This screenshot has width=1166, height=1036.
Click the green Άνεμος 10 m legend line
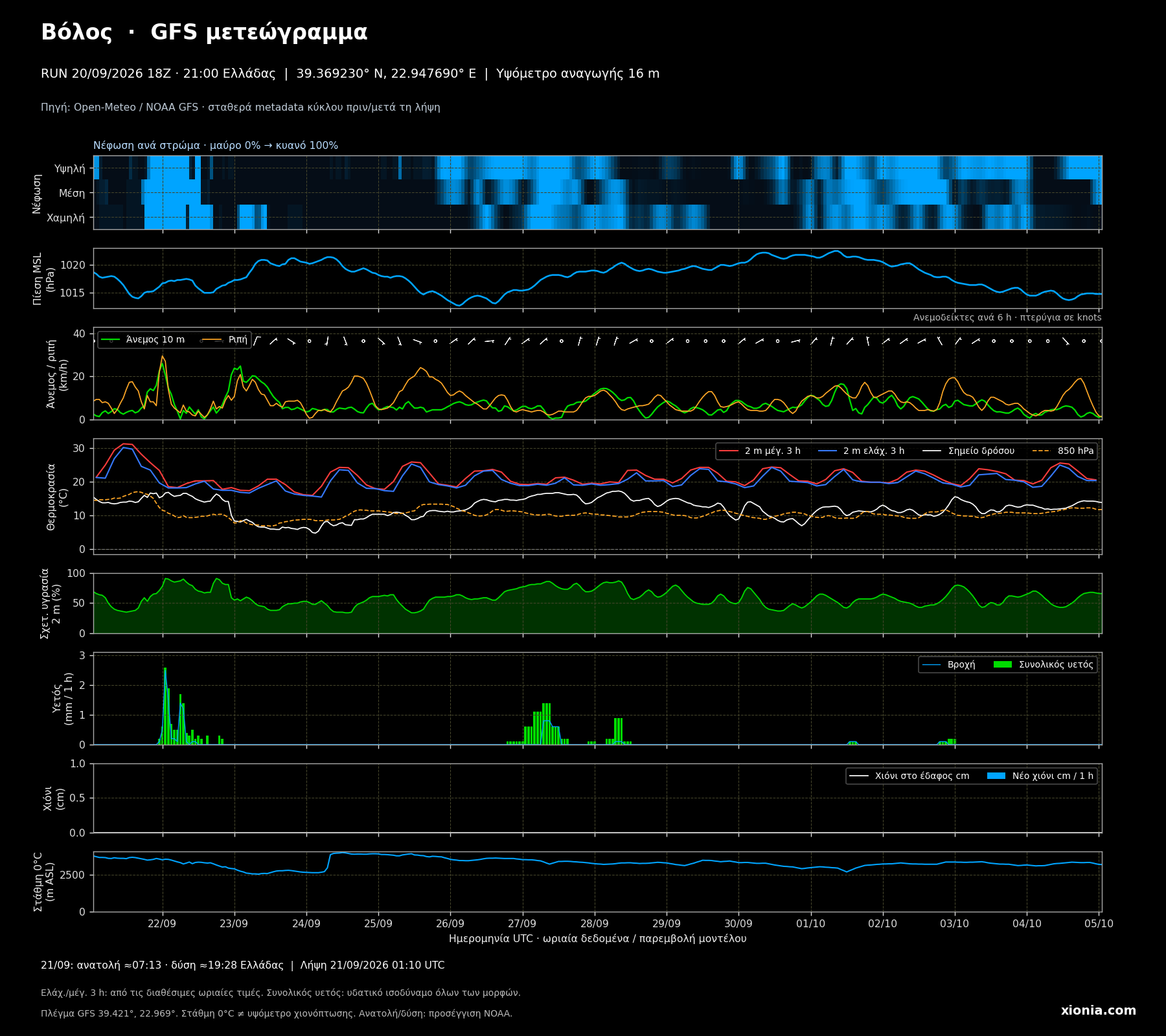111,340
